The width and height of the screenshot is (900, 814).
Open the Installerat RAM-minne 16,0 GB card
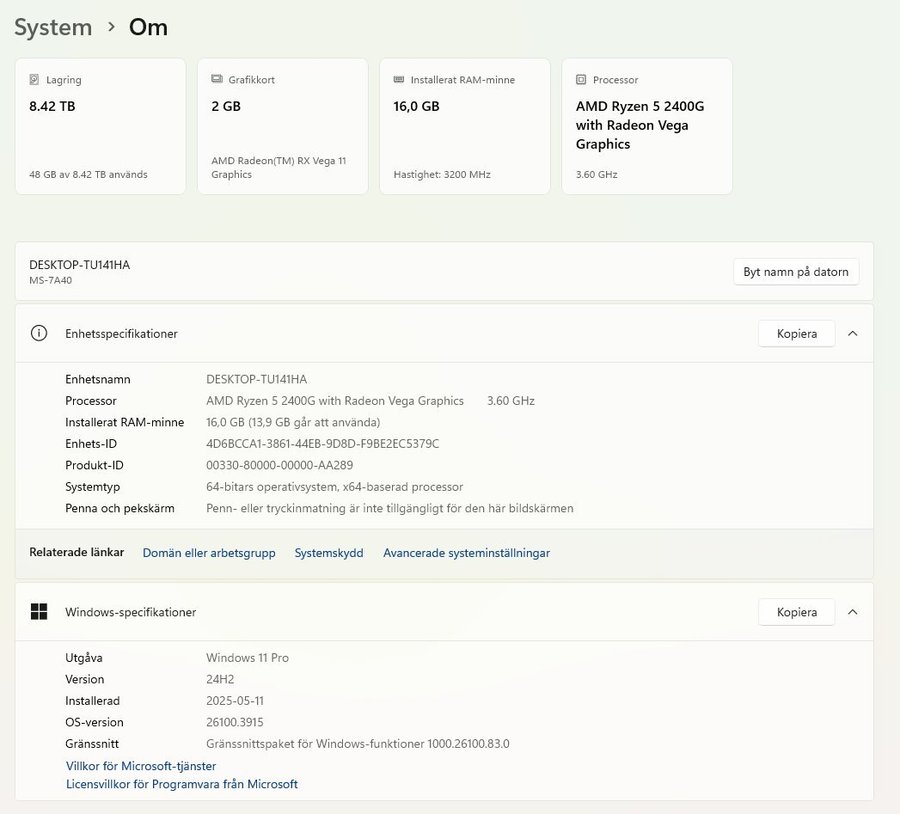point(465,126)
